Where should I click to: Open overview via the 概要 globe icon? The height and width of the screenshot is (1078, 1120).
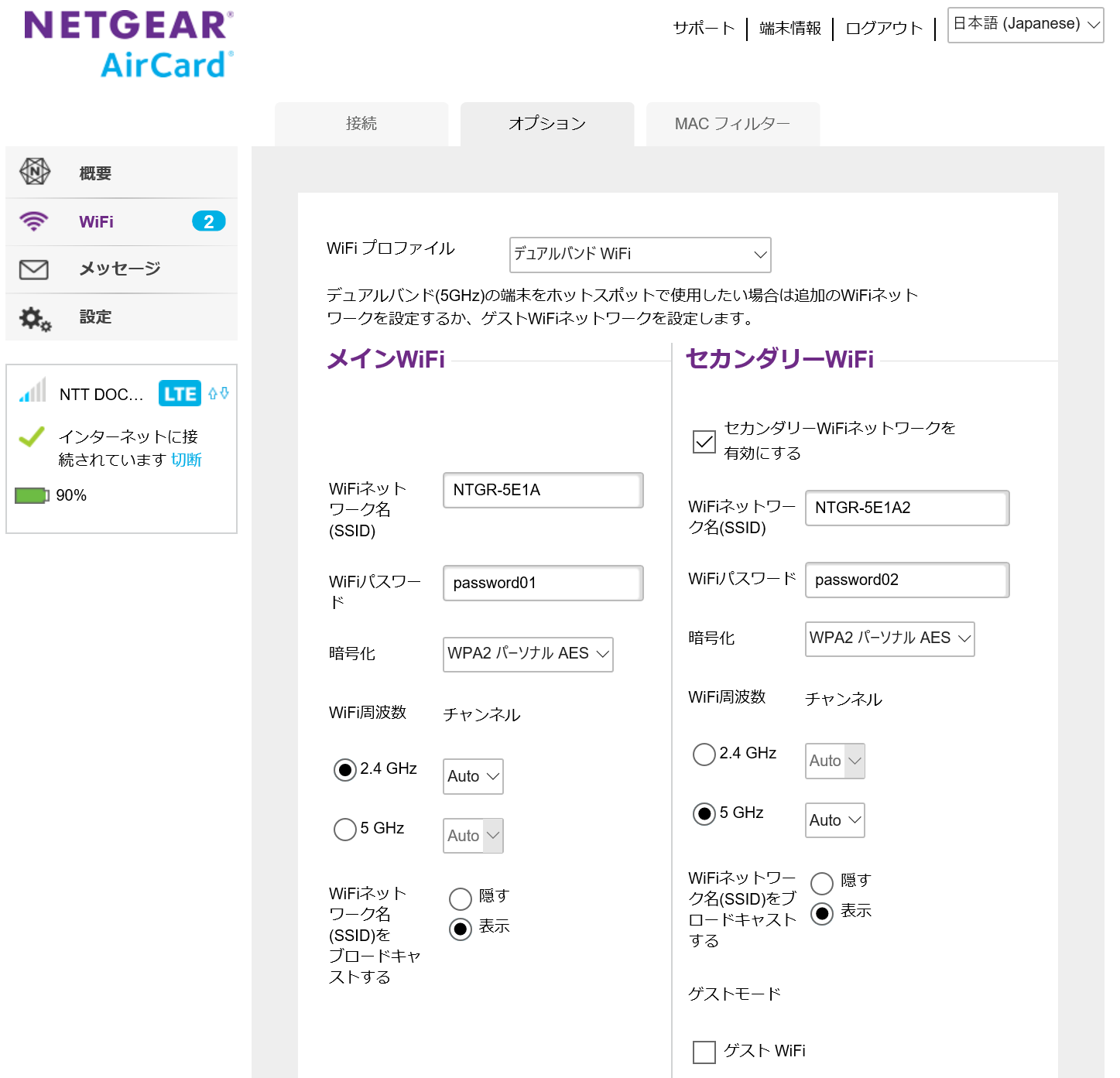coord(35,171)
